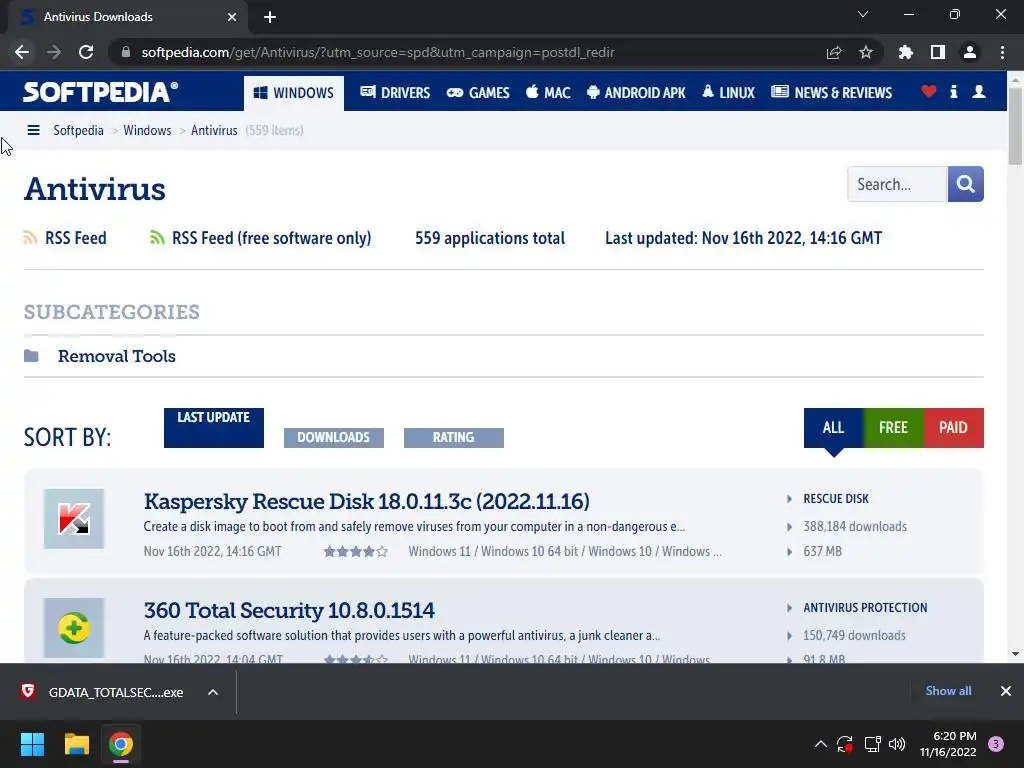Image resolution: width=1024 pixels, height=768 pixels.
Task: Open the tab search dropdown arrow
Action: tap(863, 14)
